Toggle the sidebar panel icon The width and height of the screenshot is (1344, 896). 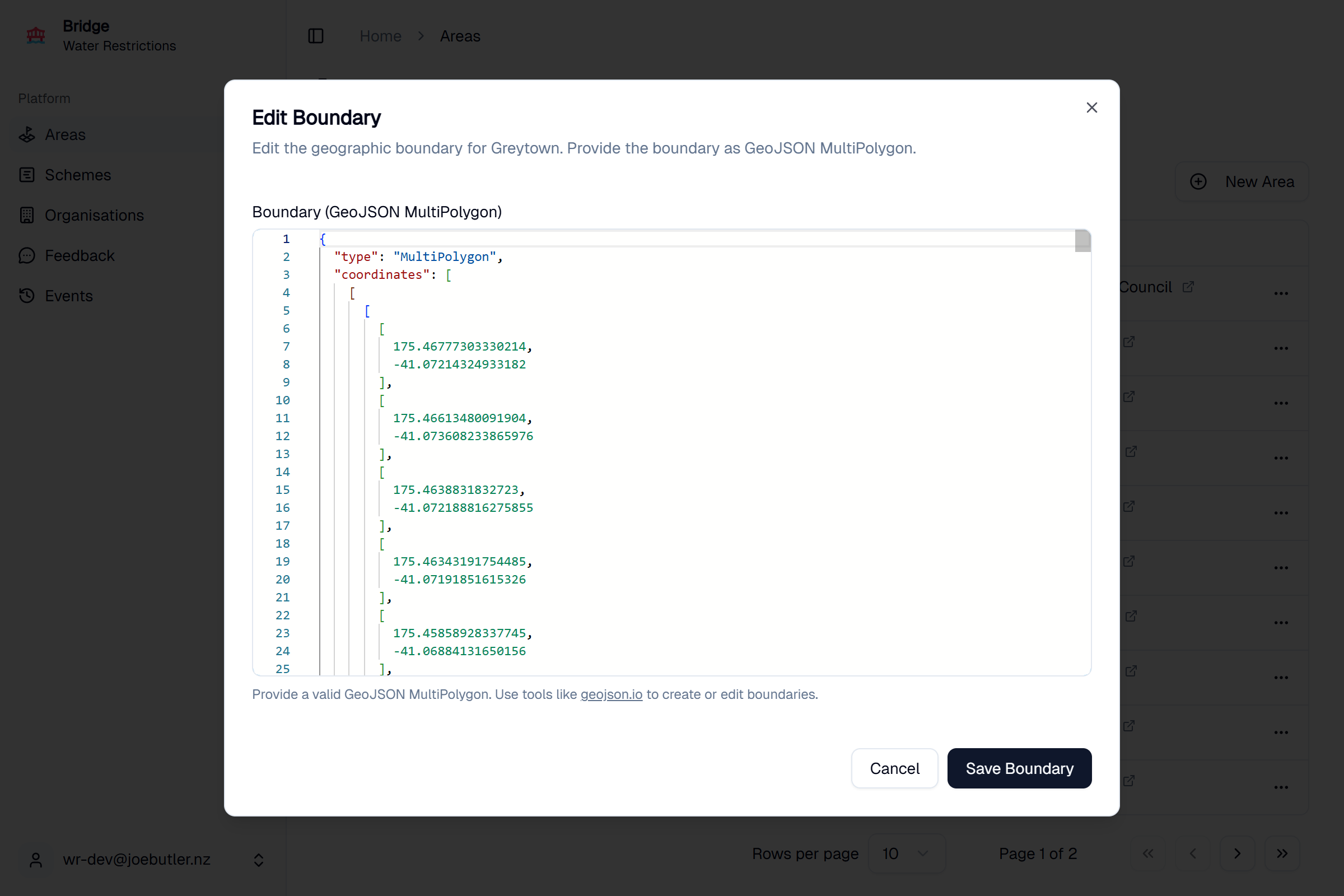coord(315,36)
